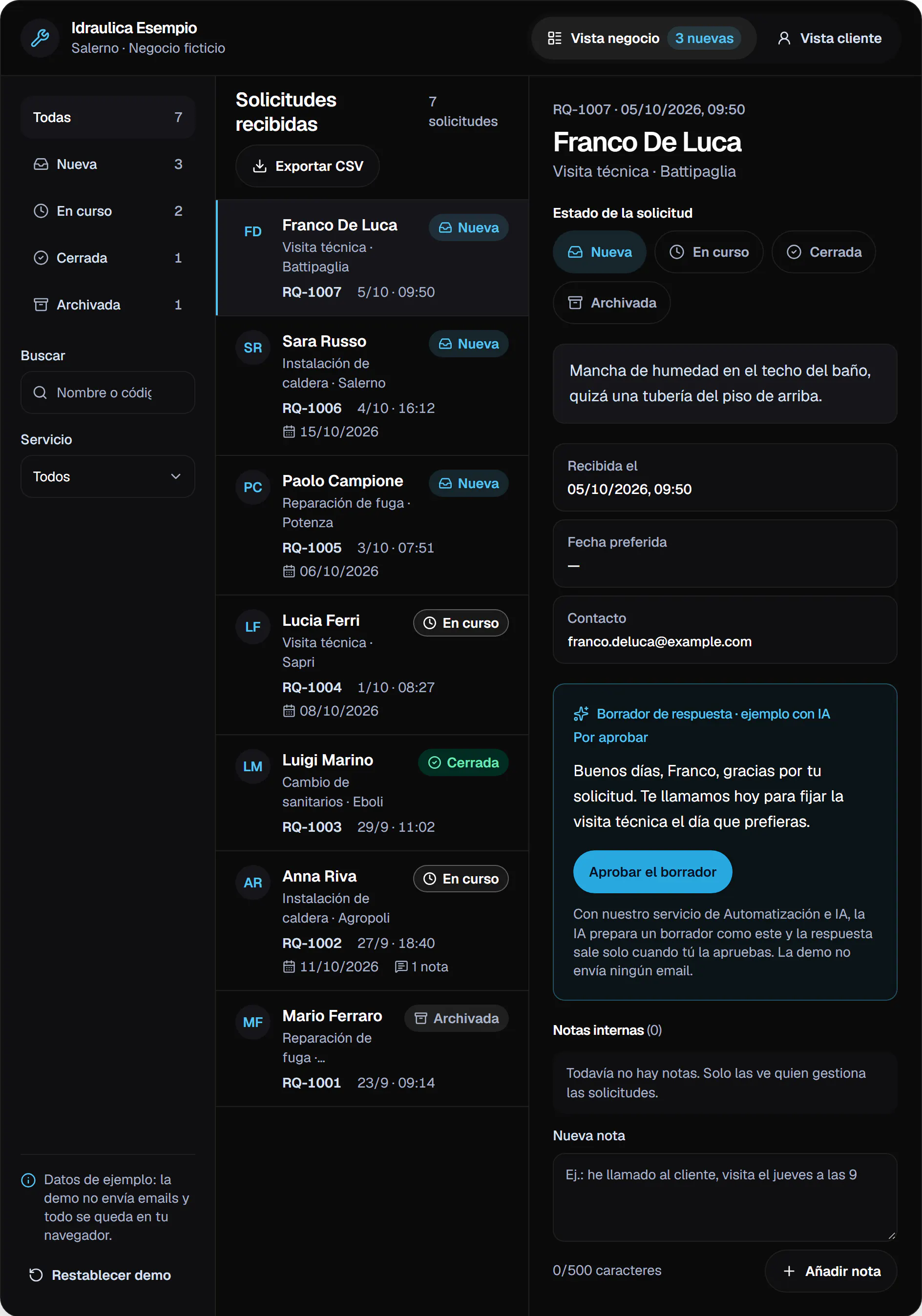Screen dimensions: 922x1316
Task: Set request status to Archivada
Action: point(611,303)
